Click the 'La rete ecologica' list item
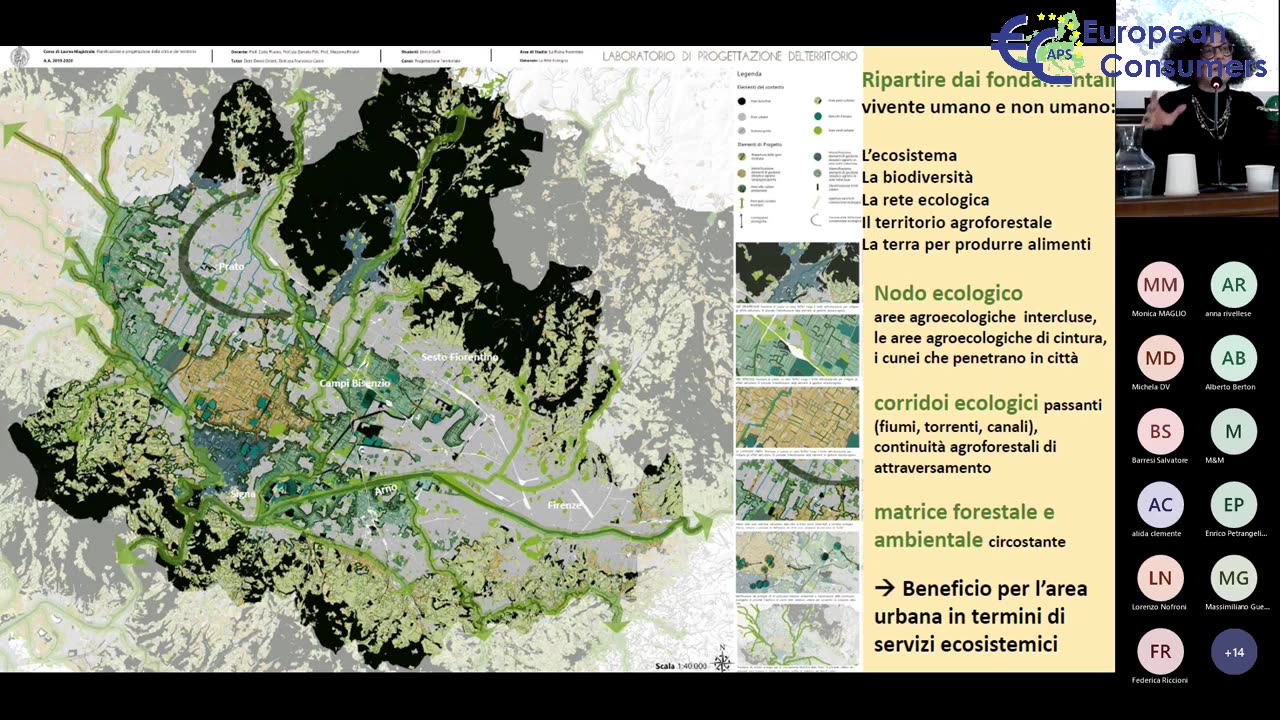 click(x=925, y=200)
